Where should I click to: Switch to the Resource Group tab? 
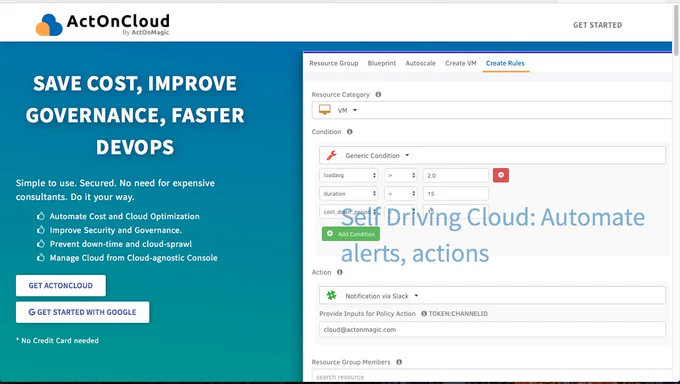click(x=333, y=63)
